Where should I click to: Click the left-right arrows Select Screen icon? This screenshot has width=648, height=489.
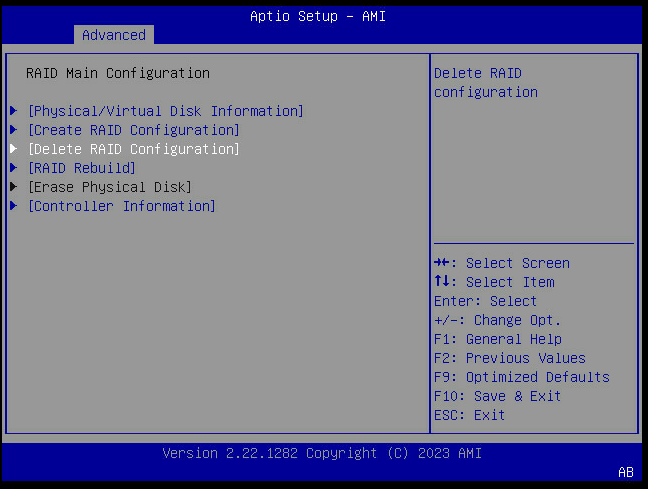(x=442, y=262)
